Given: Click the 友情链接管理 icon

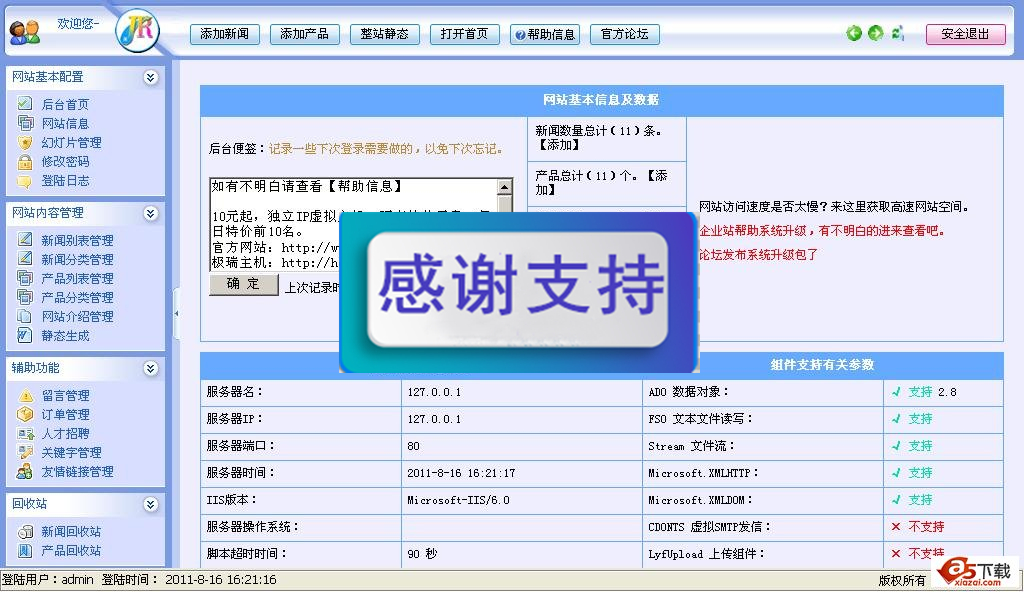Looking at the screenshot, I should 25,471.
